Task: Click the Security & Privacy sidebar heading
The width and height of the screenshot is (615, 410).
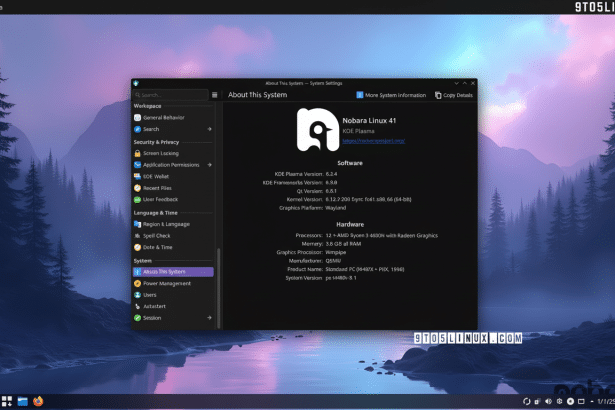Action: point(156,142)
